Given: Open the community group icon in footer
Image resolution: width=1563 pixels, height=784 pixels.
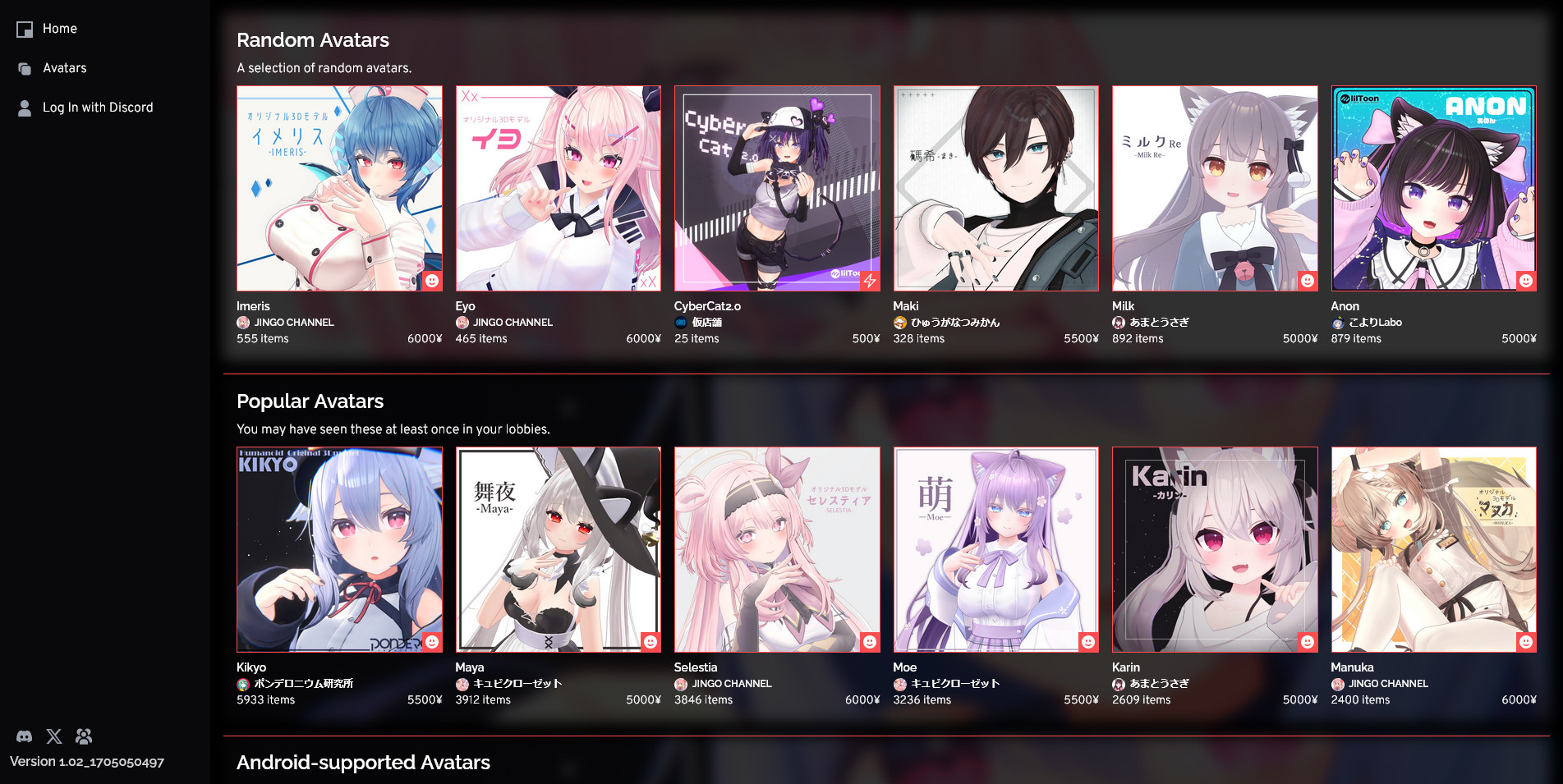Looking at the screenshot, I should pos(84,736).
